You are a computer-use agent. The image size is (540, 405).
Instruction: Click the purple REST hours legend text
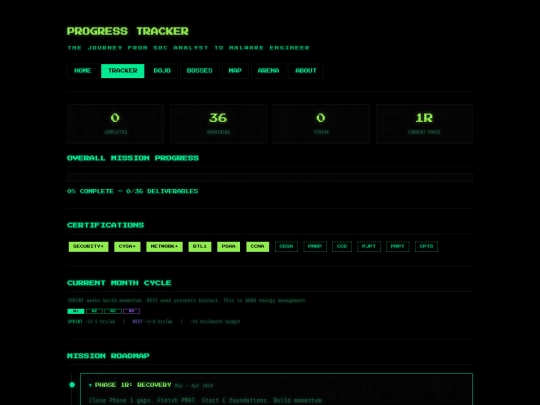[153, 322]
